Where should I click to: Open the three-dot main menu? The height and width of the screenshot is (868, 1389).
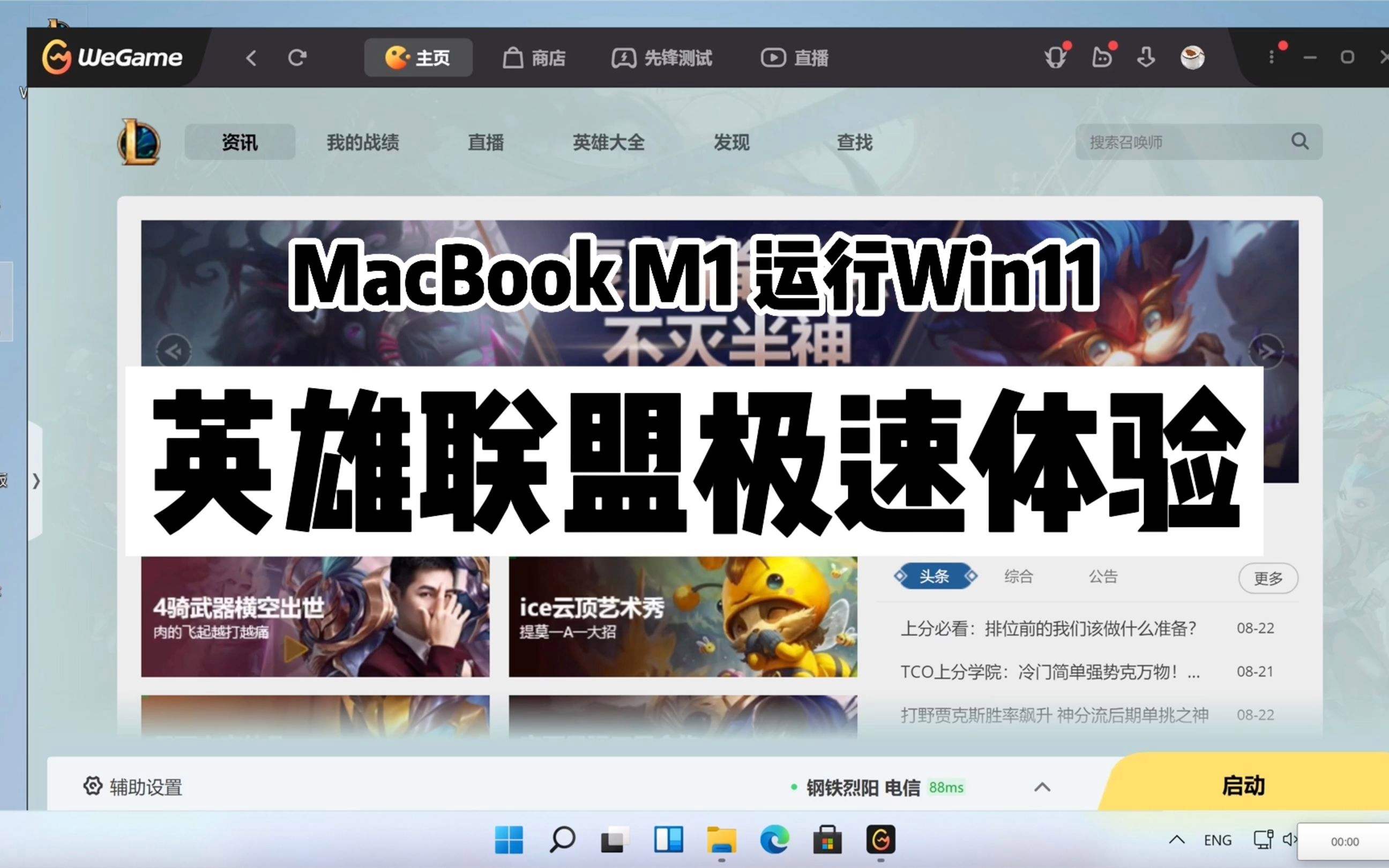pos(1272,57)
